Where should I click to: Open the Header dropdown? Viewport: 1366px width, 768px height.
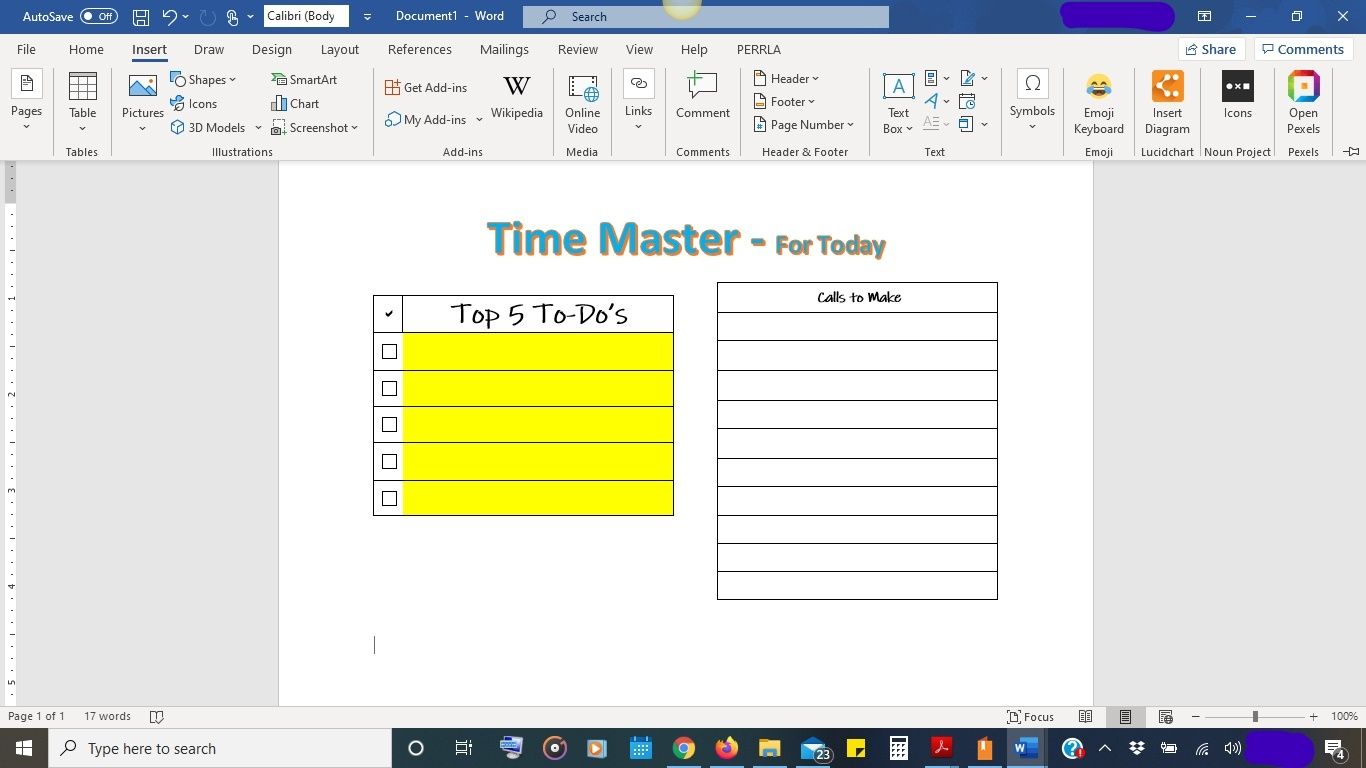pos(789,78)
